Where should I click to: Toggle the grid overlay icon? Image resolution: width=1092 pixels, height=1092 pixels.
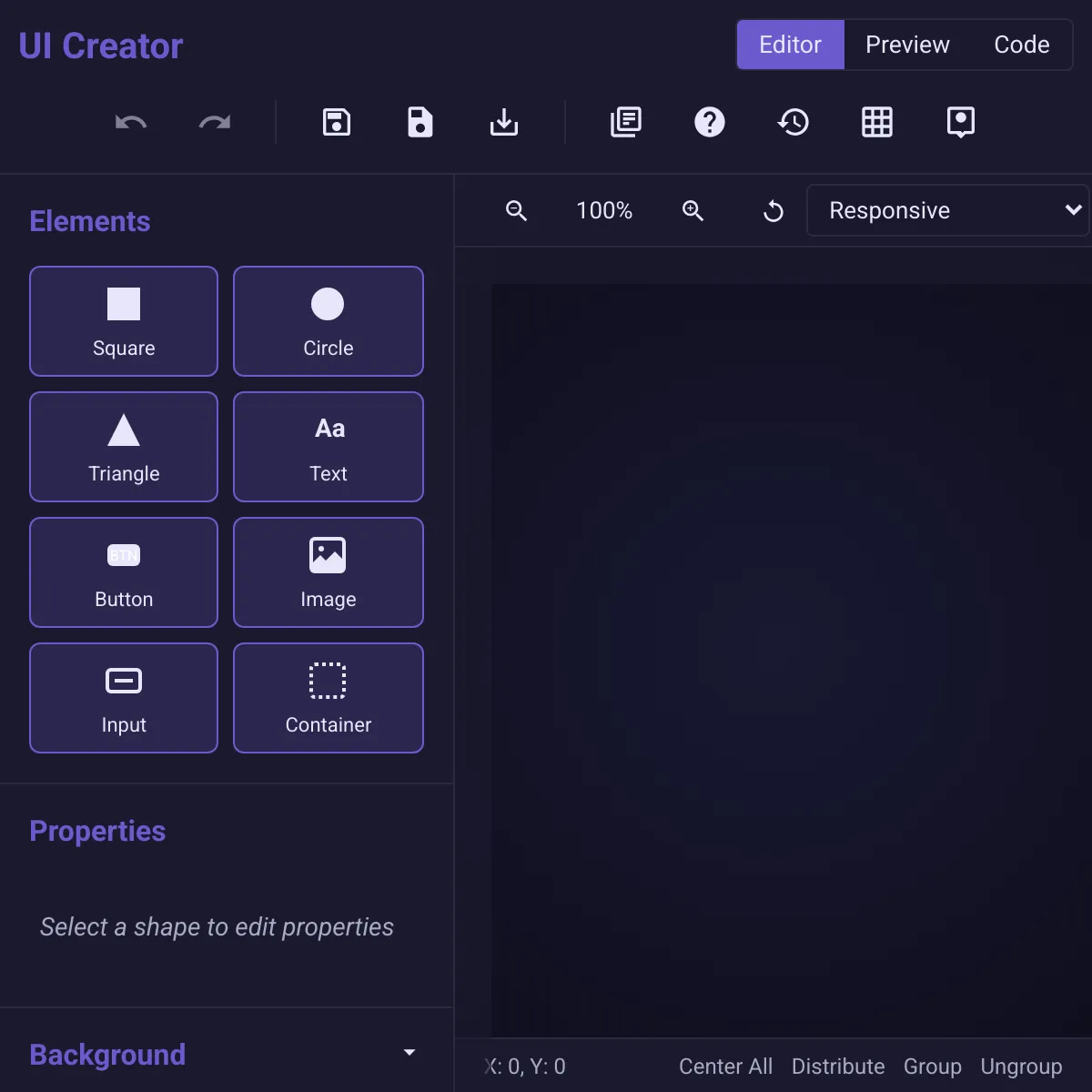(x=877, y=122)
